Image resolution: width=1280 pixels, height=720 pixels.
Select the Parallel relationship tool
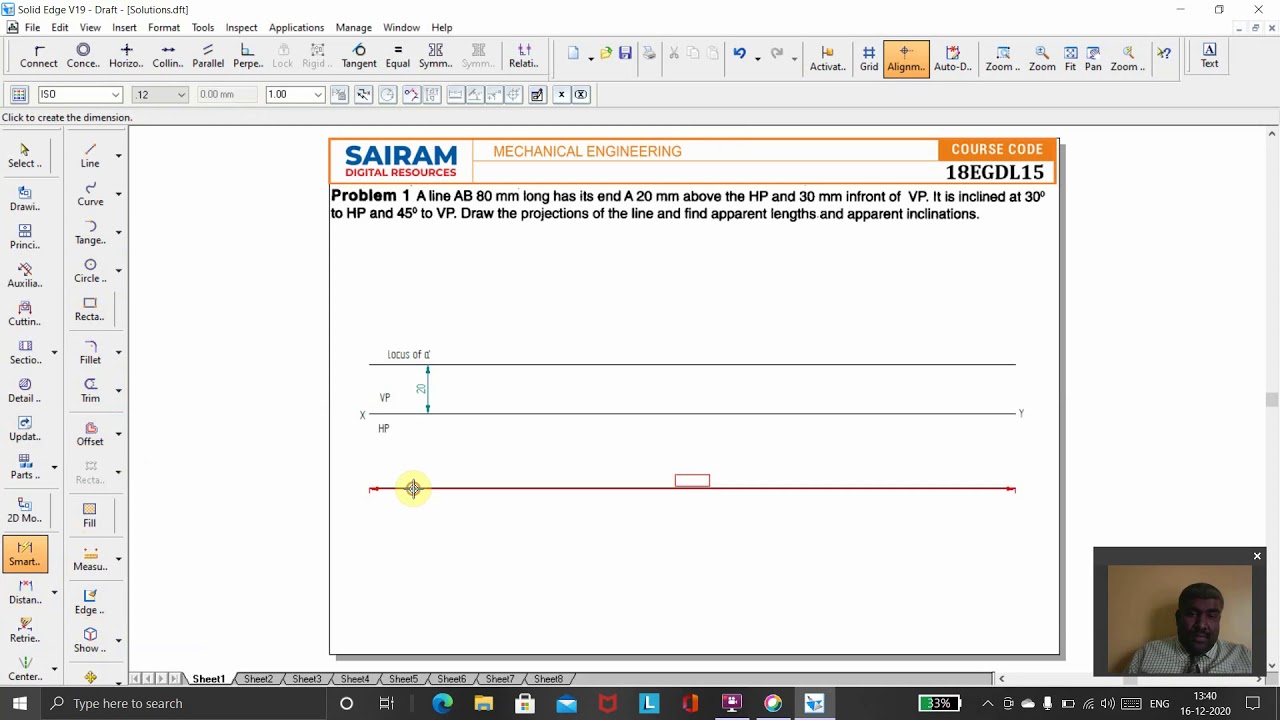208,56
